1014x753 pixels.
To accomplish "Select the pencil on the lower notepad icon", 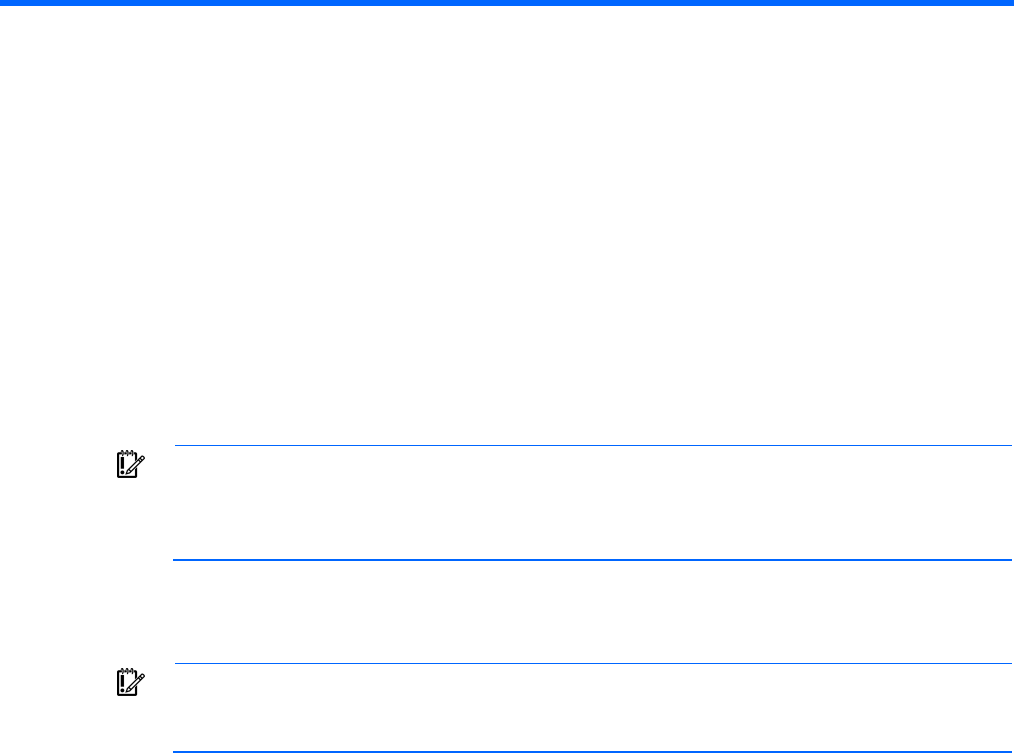I will (x=136, y=684).
